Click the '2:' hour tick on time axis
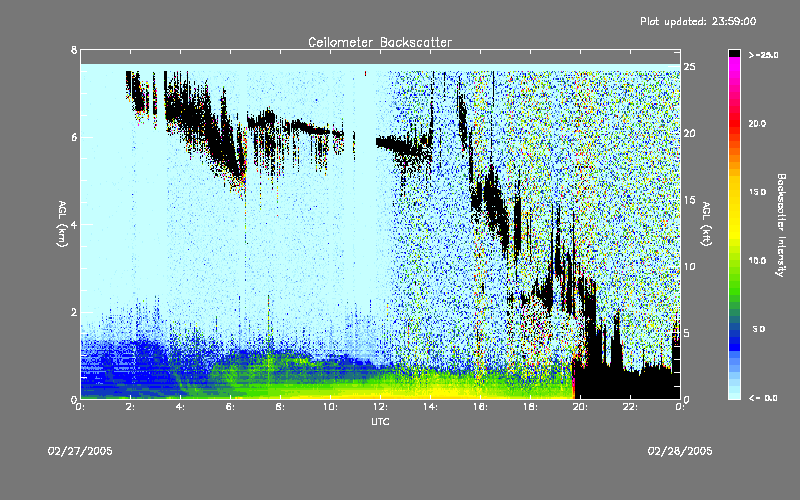 [131, 407]
